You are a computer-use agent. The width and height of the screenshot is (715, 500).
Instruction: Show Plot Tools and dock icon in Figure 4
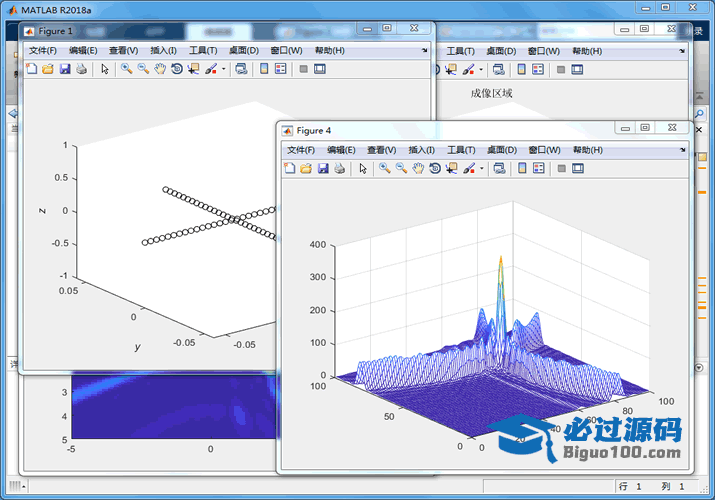pyautogui.click(x=578, y=168)
